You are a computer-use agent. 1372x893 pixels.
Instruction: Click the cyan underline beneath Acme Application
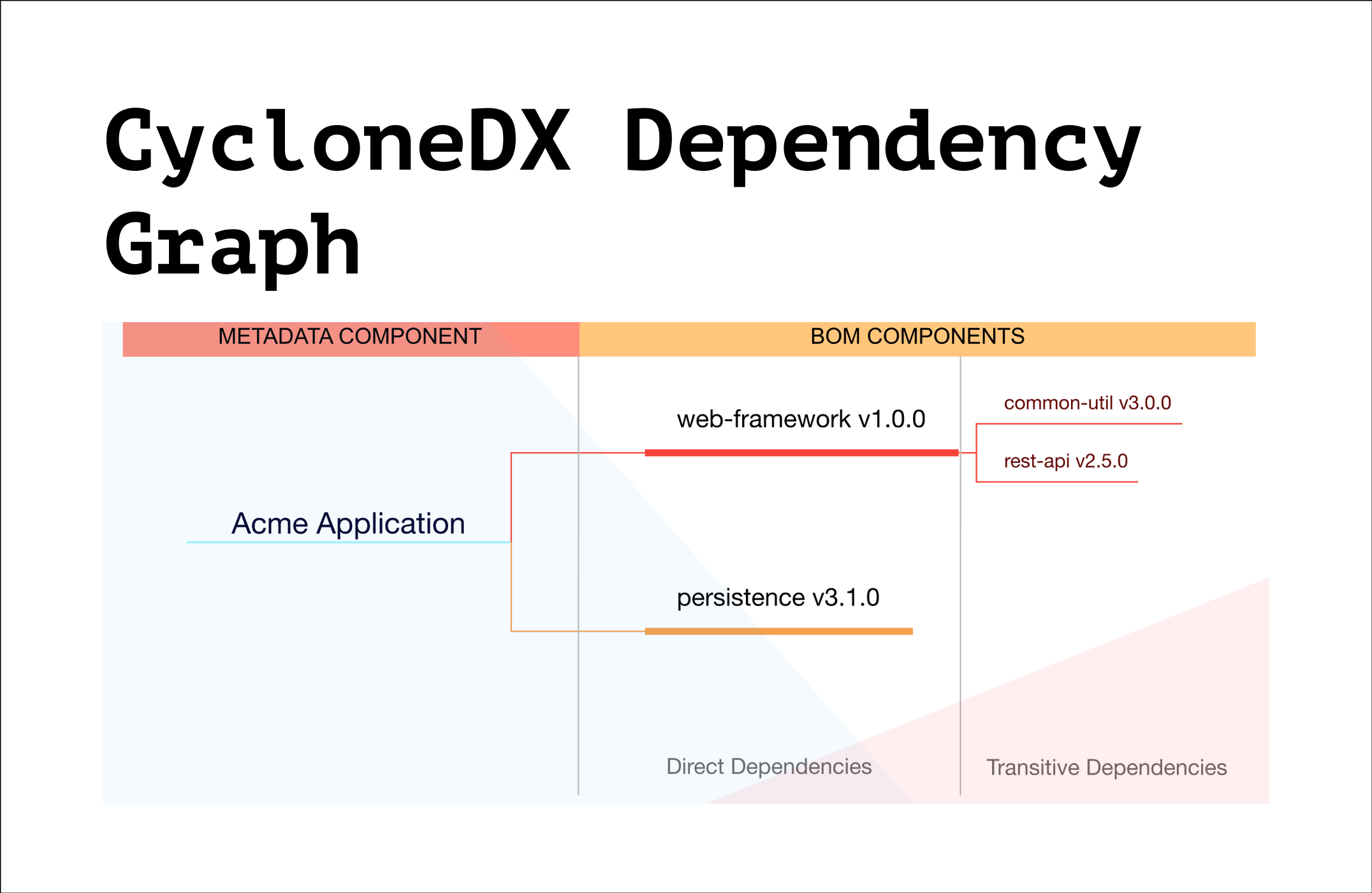(x=348, y=542)
